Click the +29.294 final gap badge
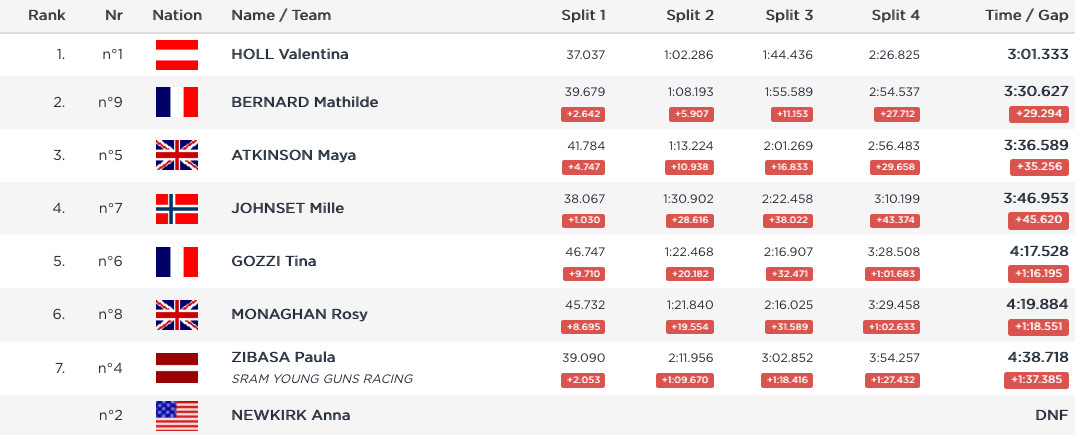Screen dimensions: 1084x435 point(1038,114)
